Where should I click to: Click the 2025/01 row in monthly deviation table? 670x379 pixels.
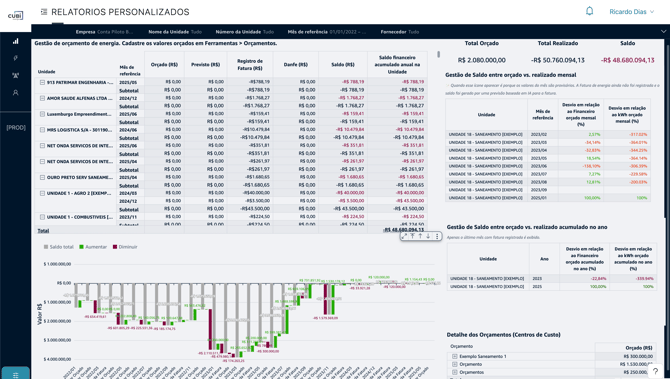point(548,198)
